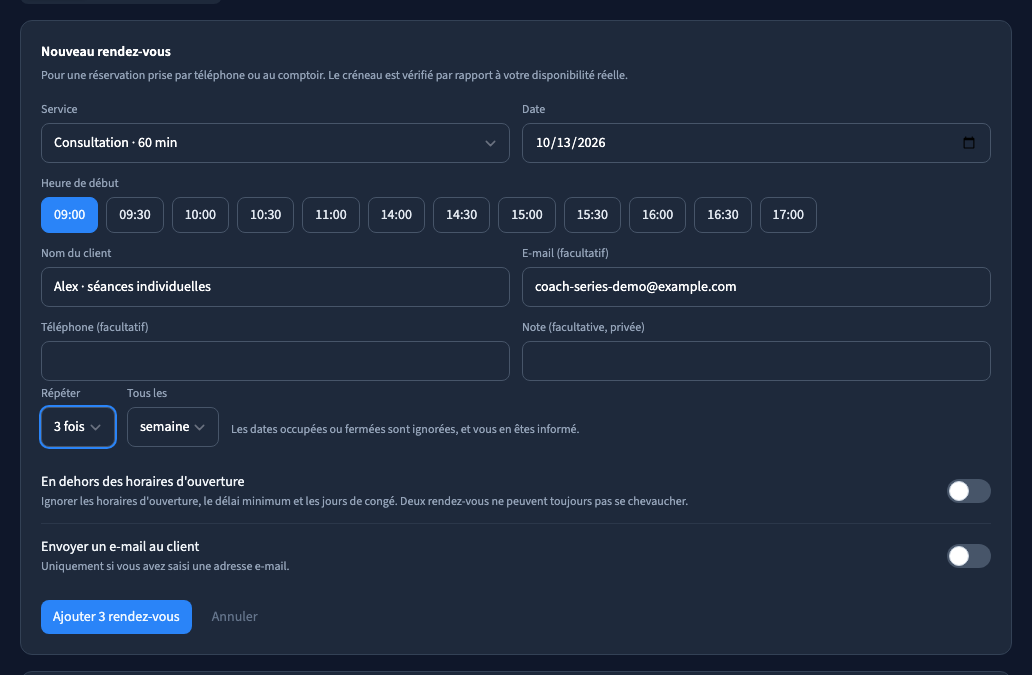Click the 'Heure de début' label
1032x675 pixels.
coord(80,183)
